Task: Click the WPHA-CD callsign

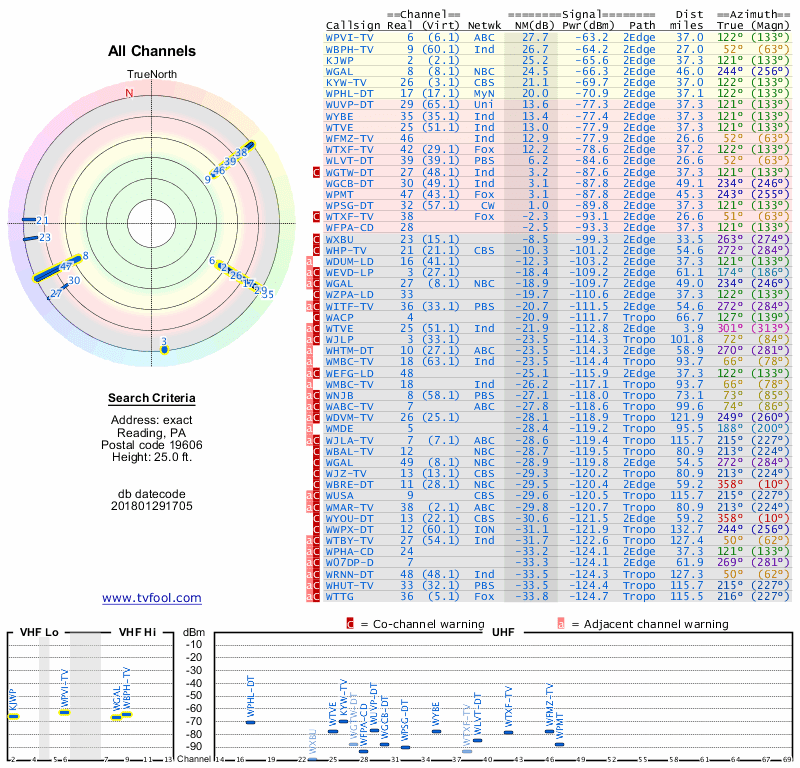Action: point(349,552)
